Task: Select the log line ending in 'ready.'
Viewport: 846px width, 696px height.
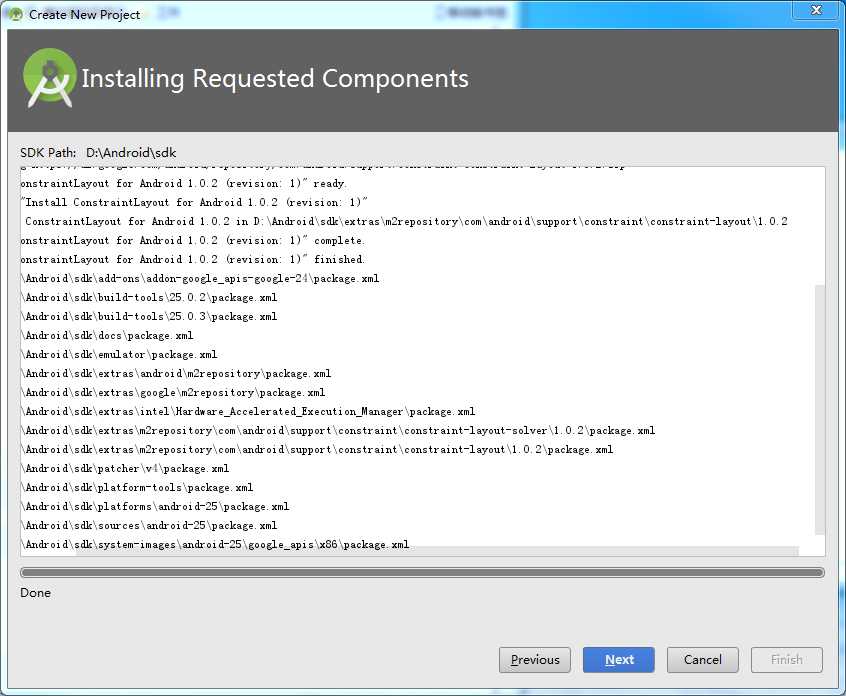Action: (183, 183)
